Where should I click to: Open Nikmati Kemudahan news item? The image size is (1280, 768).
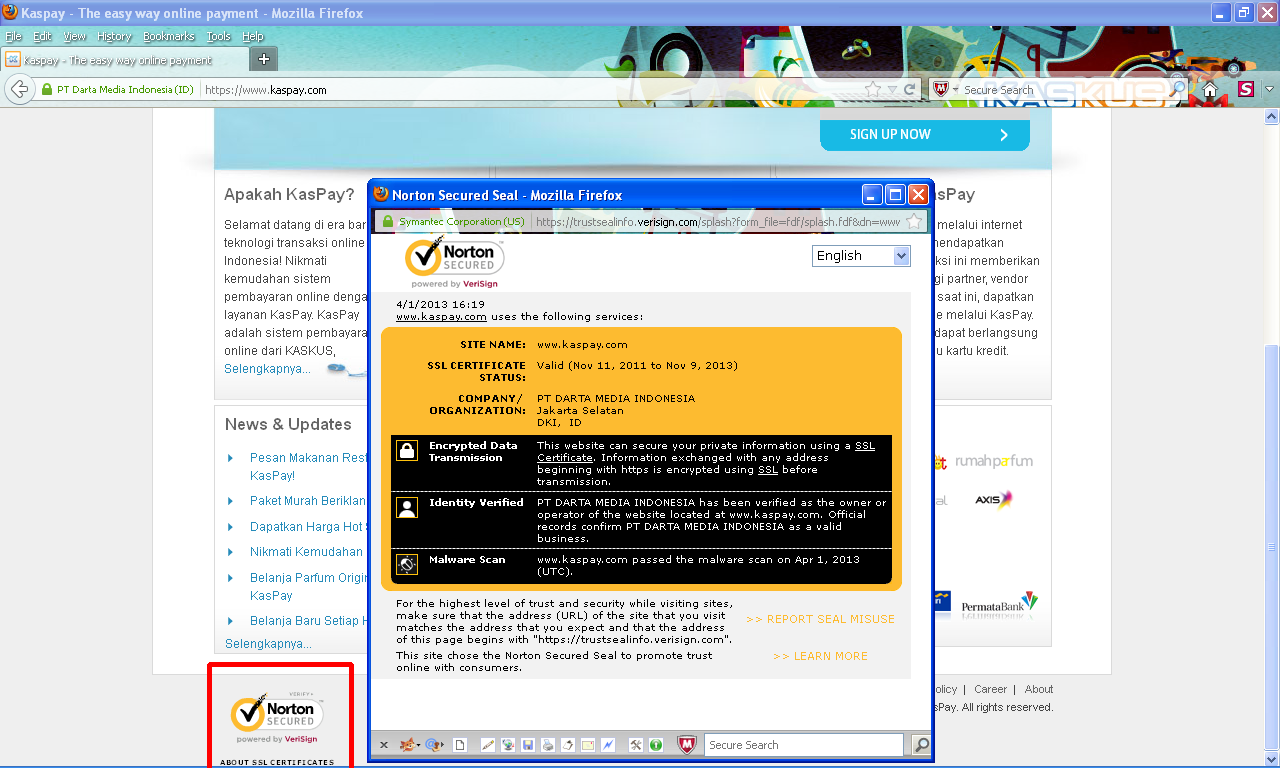click(x=307, y=552)
